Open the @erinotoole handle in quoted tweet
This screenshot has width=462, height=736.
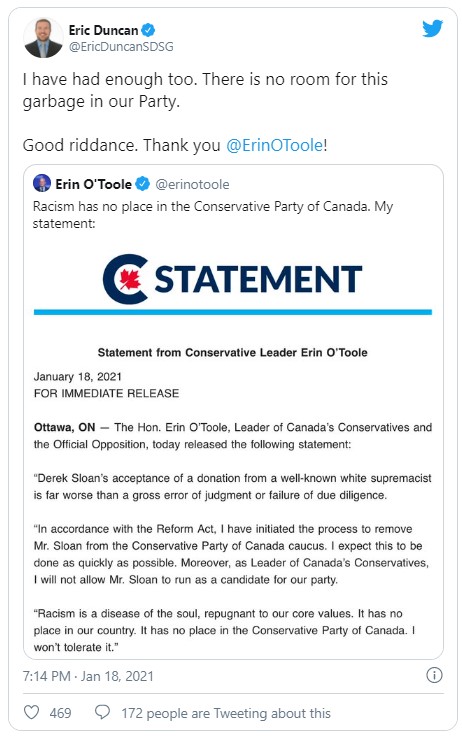click(192, 184)
